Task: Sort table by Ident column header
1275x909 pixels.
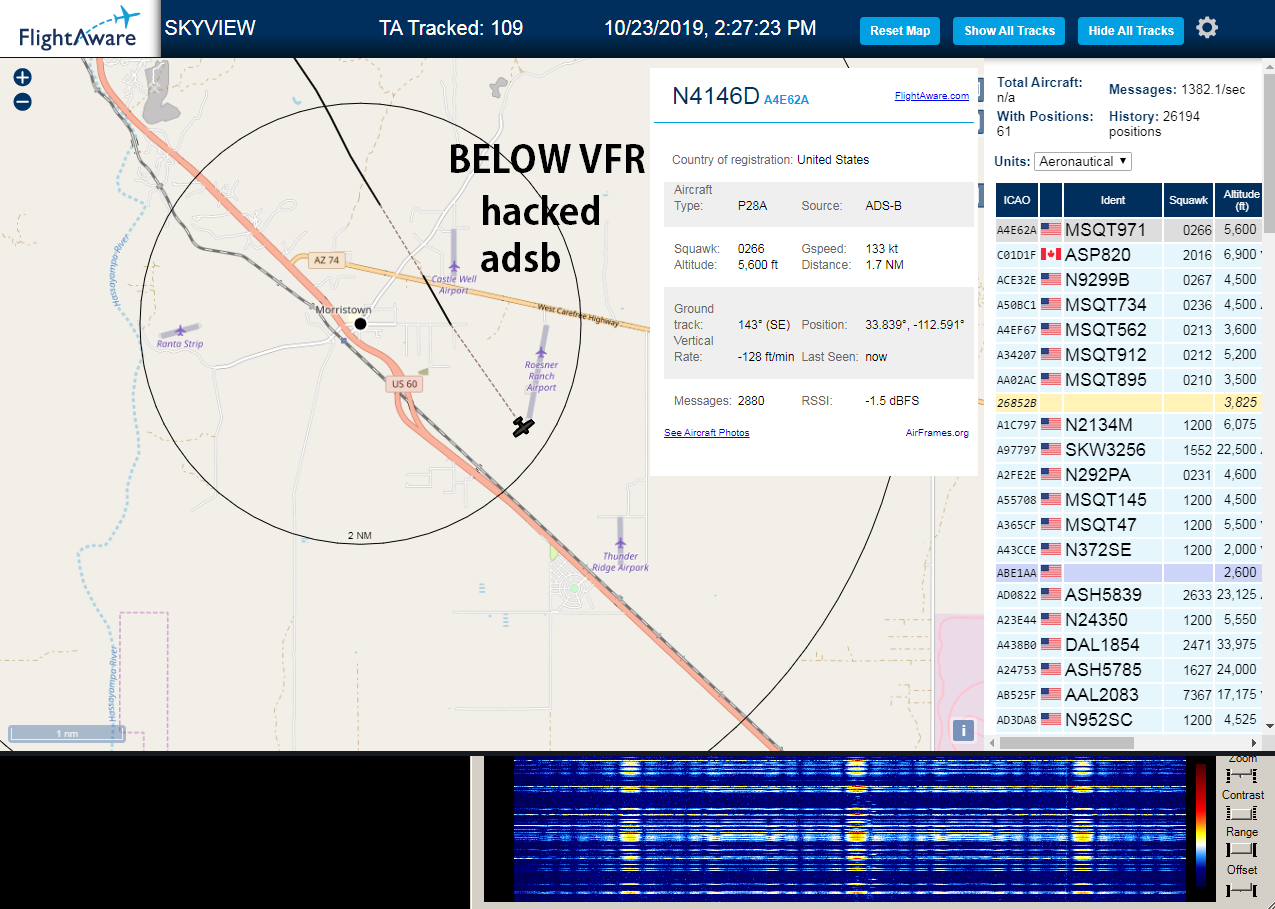Action: tap(1113, 200)
